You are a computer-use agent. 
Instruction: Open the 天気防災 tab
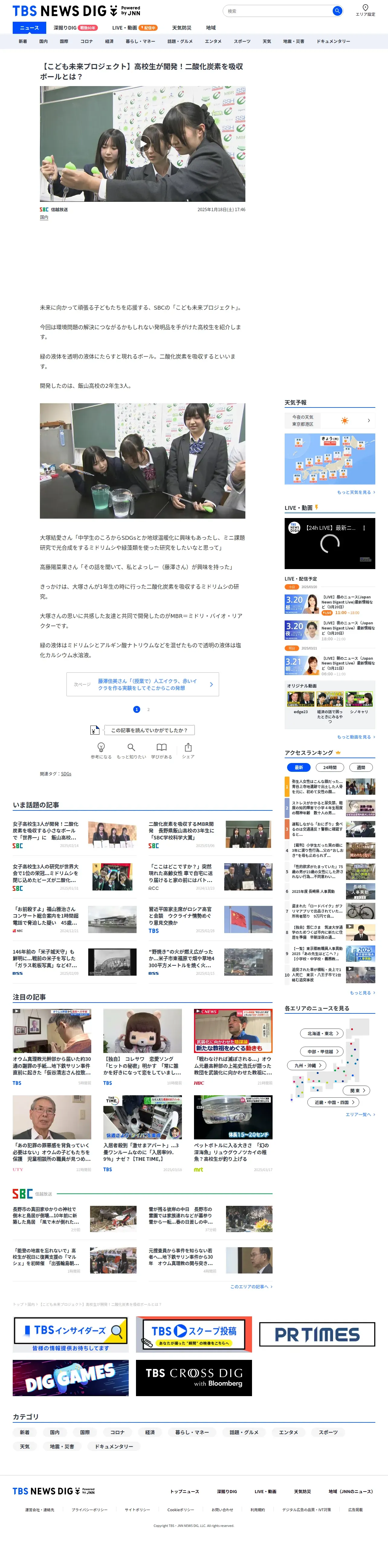click(182, 27)
